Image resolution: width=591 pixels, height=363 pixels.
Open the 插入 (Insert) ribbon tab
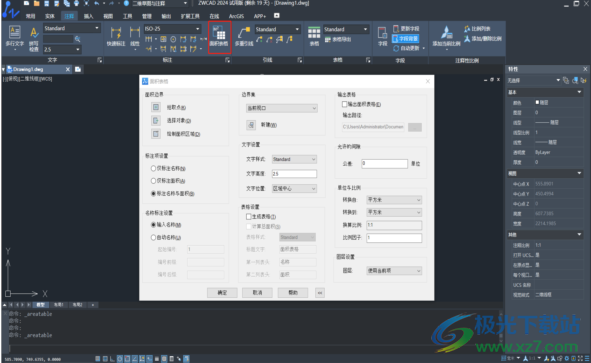coord(88,16)
